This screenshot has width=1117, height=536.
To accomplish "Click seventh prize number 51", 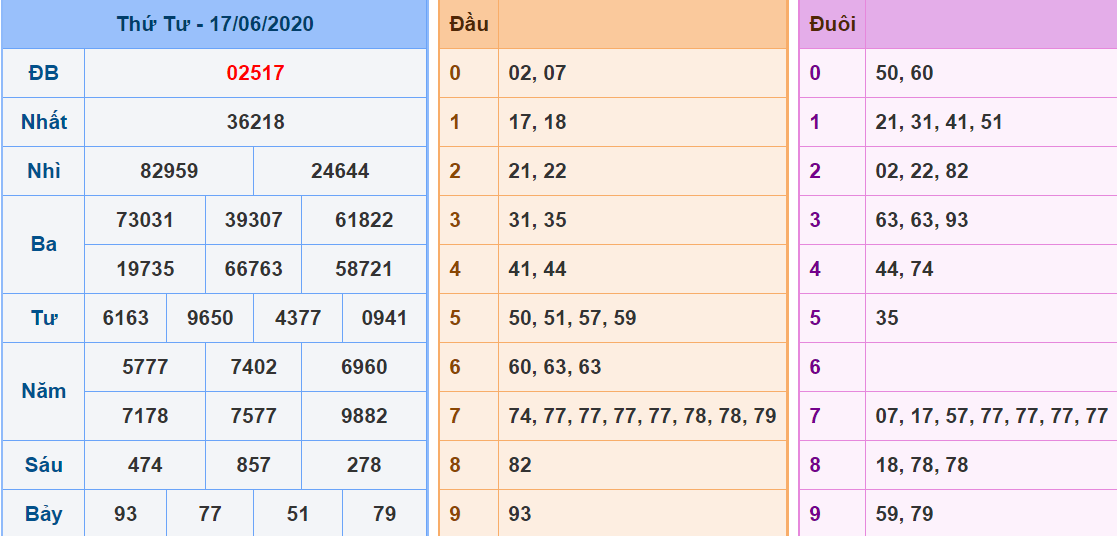I will coord(298,514).
